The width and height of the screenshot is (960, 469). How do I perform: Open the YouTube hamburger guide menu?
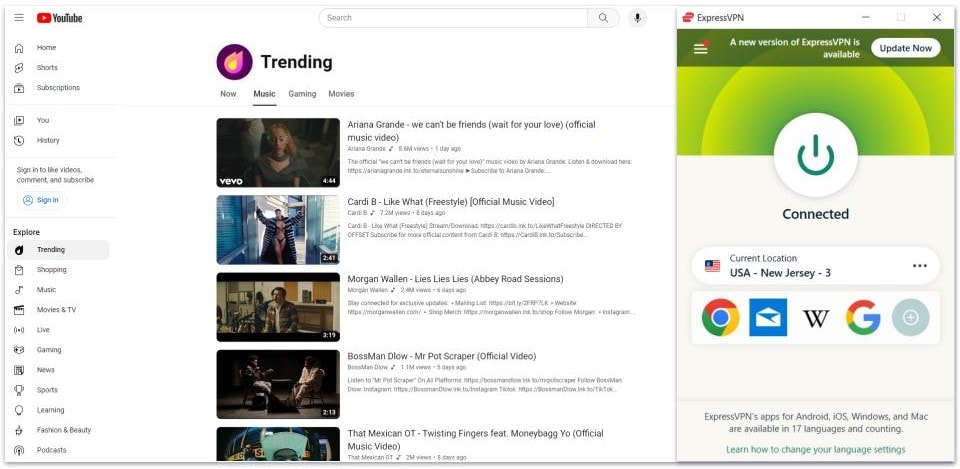[x=19, y=18]
